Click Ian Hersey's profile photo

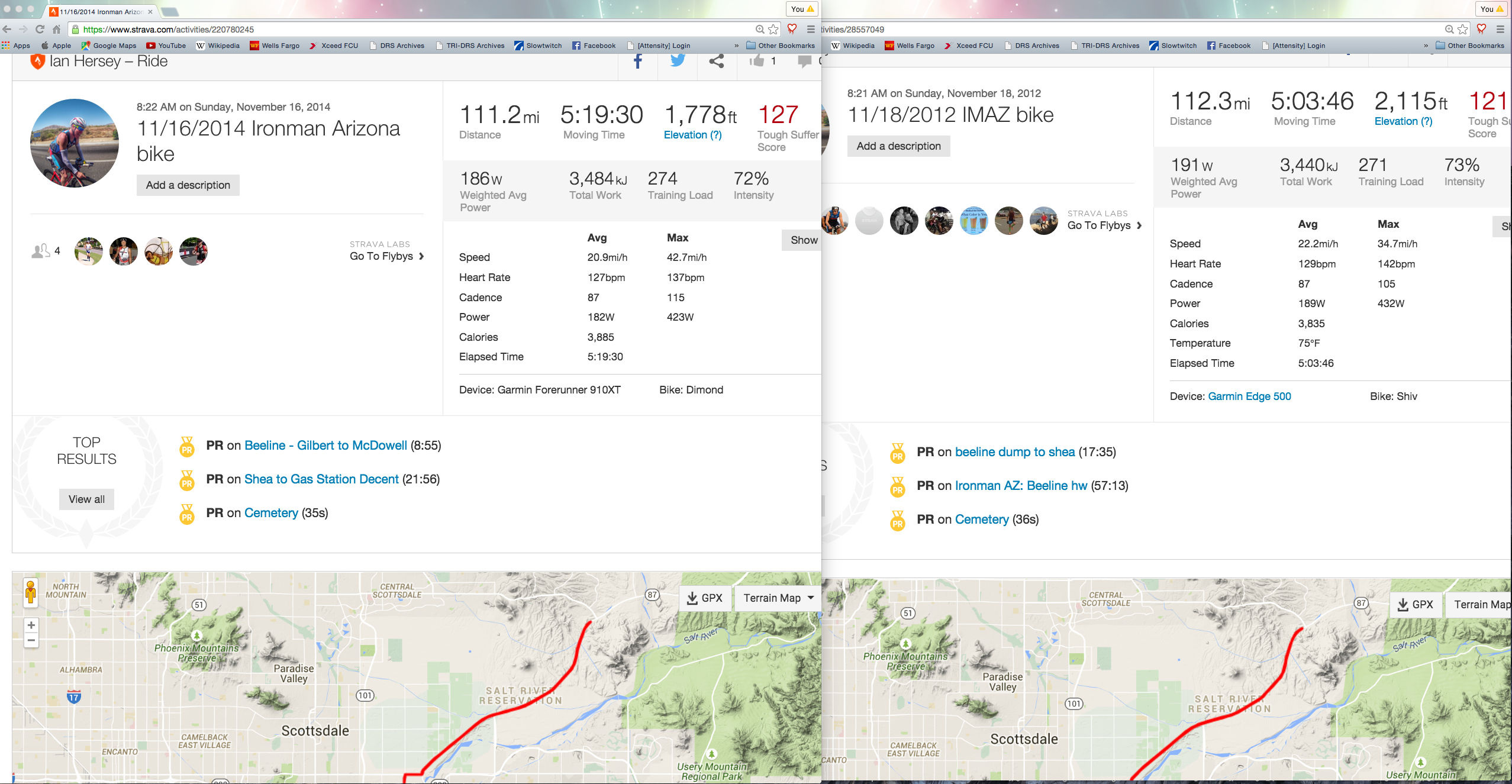(75, 143)
